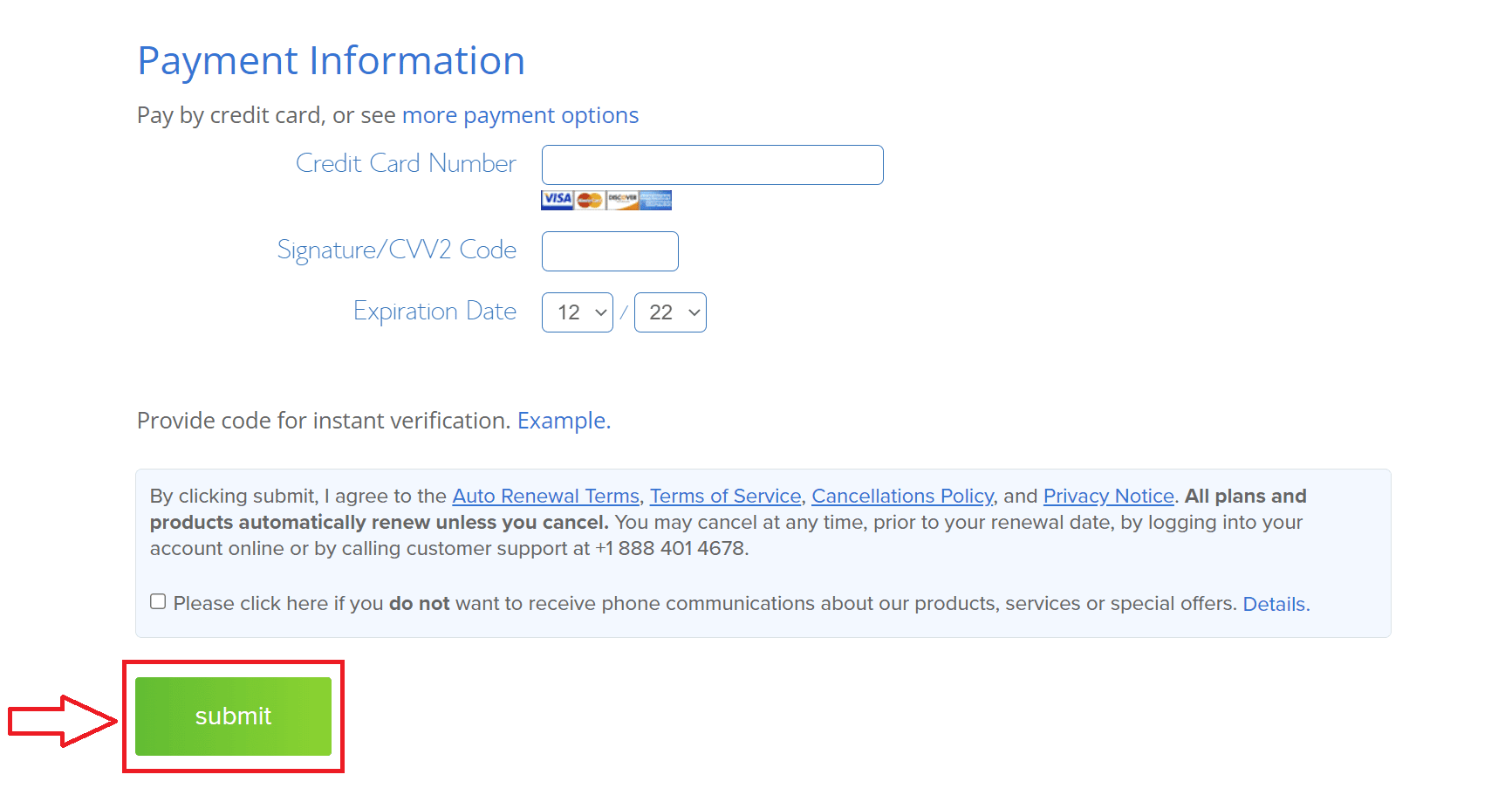1512x802 pixels.
Task: Open the expiration month dropdown
Action: [x=578, y=312]
